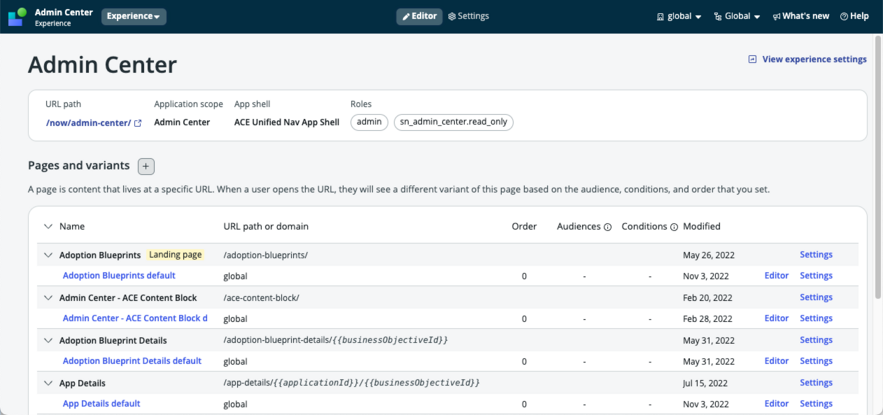Open Settings for Adoption Blueprint Details page
The width and height of the screenshot is (883, 415).
click(x=816, y=340)
